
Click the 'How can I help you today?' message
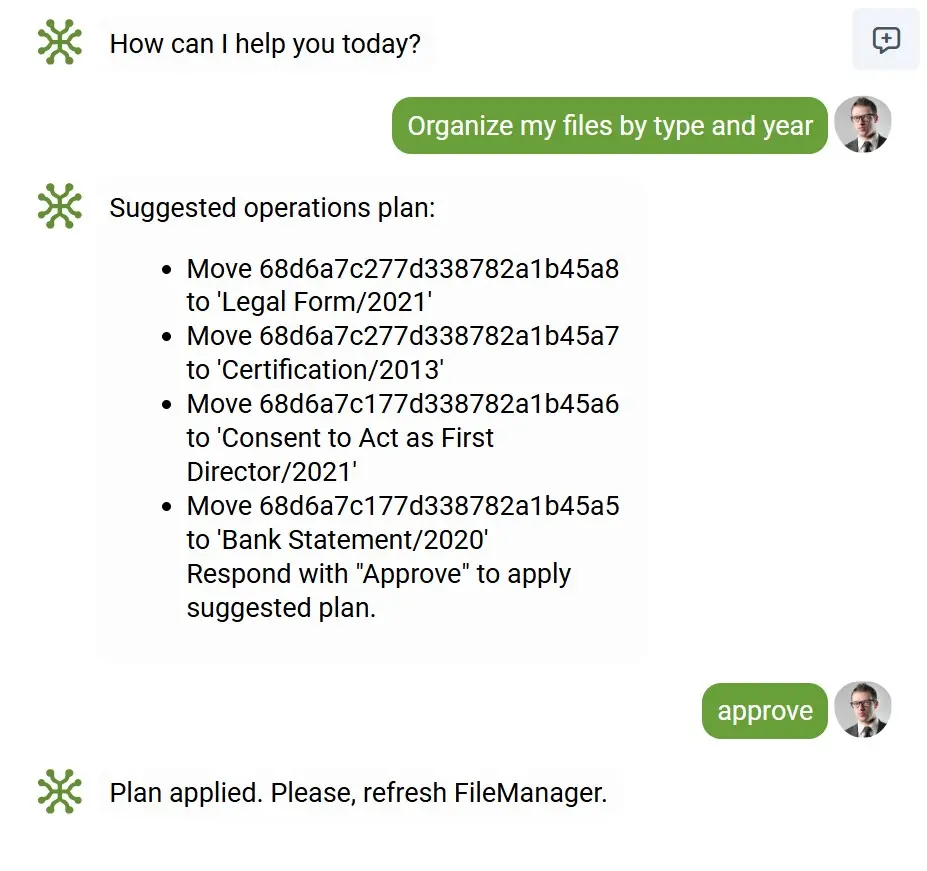(x=265, y=44)
